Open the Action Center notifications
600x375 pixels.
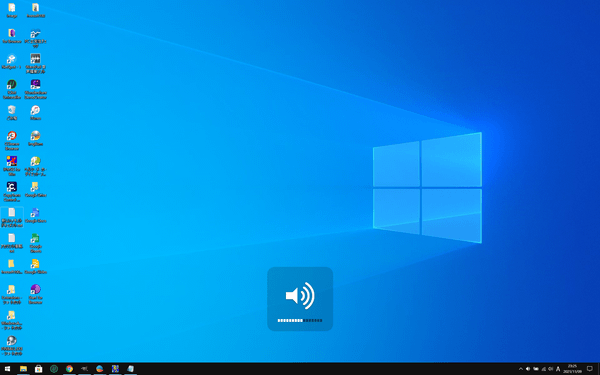590,369
